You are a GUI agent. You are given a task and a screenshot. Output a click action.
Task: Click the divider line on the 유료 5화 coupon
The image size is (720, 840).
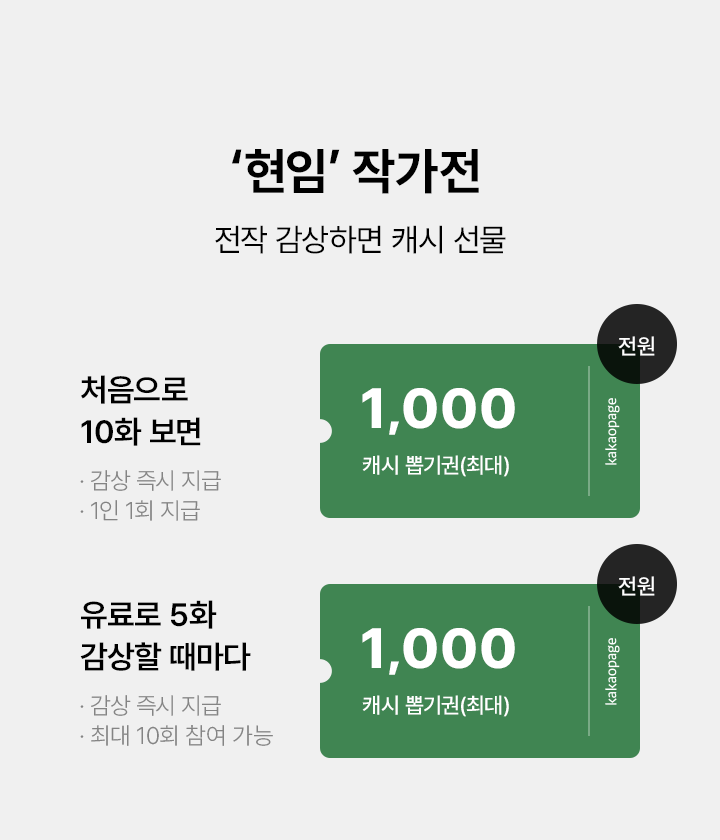pos(589,671)
